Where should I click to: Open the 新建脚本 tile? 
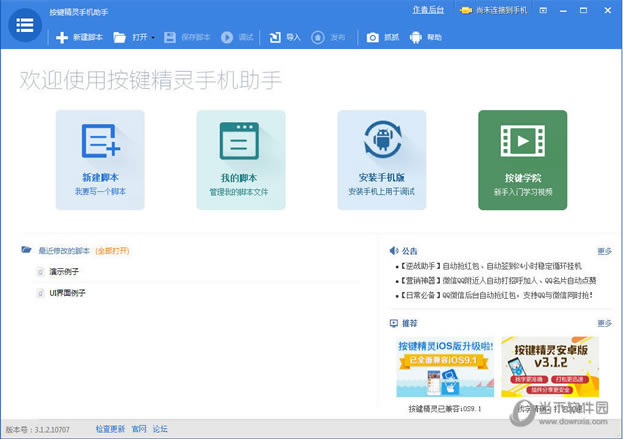[100, 159]
